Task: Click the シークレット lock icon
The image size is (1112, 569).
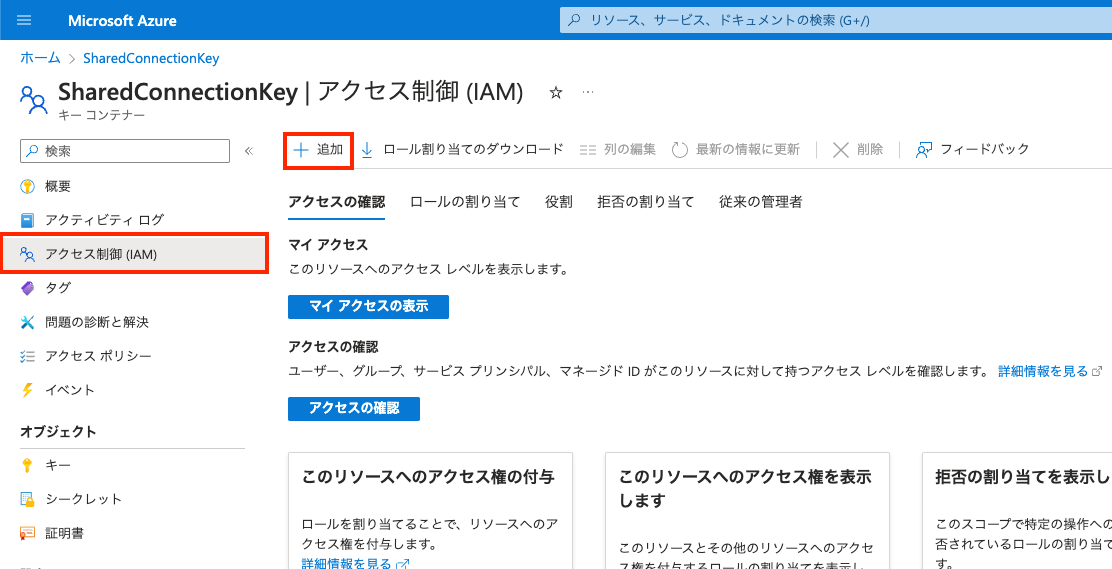Action: [28, 499]
